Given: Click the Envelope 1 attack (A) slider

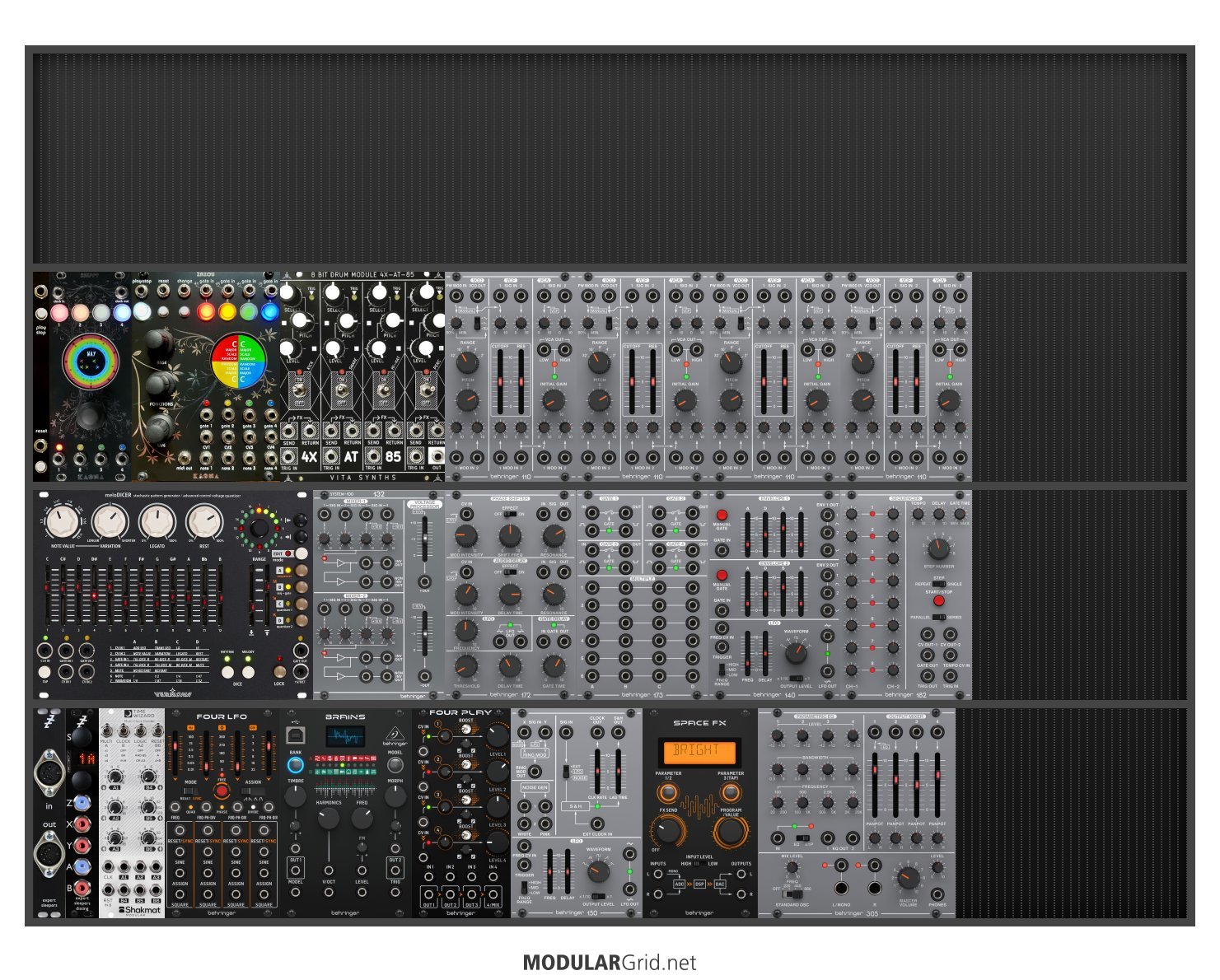Looking at the screenshot, I should pos(748,533).
